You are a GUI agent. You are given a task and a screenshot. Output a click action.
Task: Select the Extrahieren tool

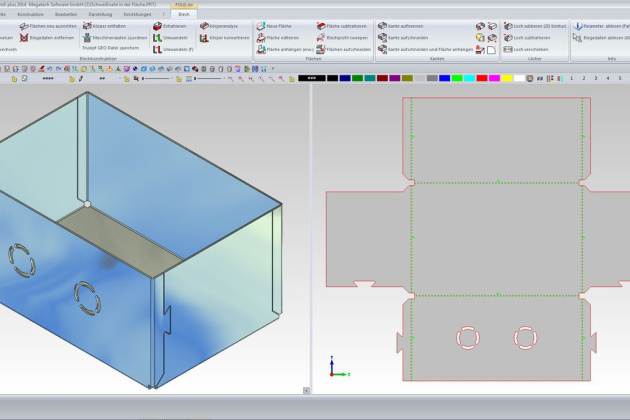(x=157, y=26)
